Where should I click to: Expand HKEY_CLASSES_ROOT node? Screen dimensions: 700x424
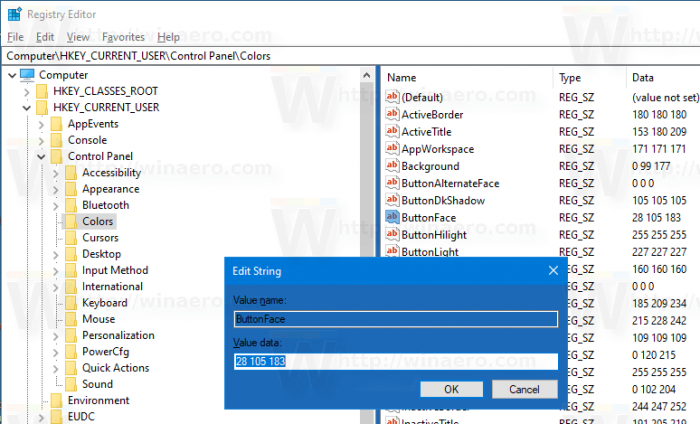(26, 91)
